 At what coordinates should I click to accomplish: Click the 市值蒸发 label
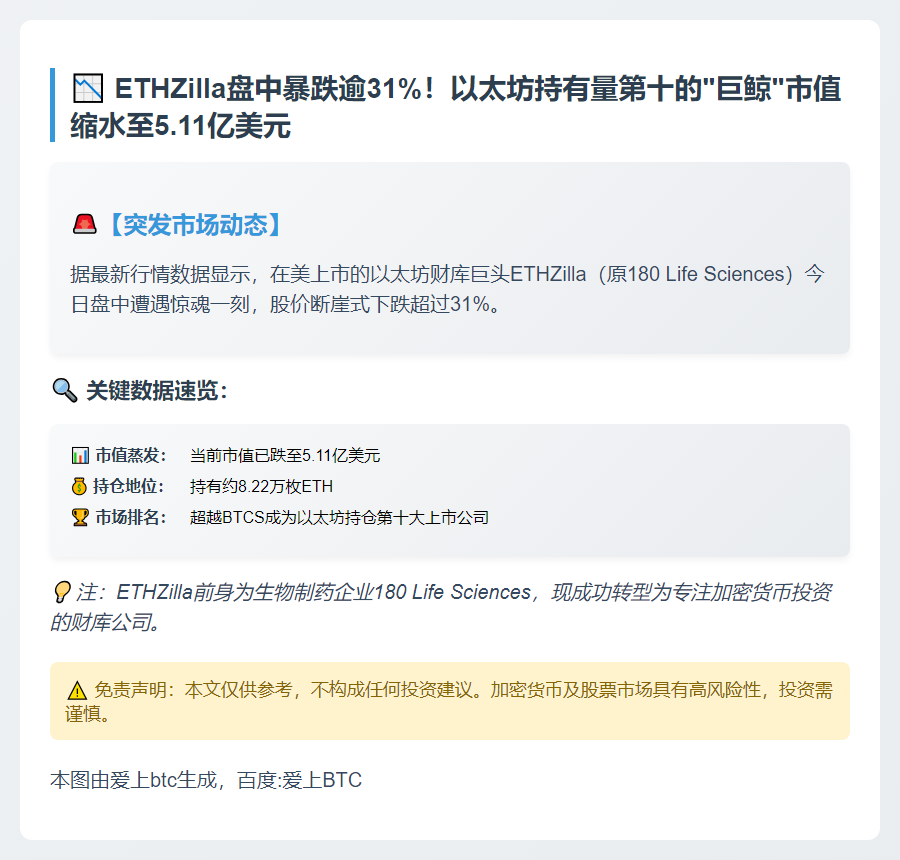131,456
